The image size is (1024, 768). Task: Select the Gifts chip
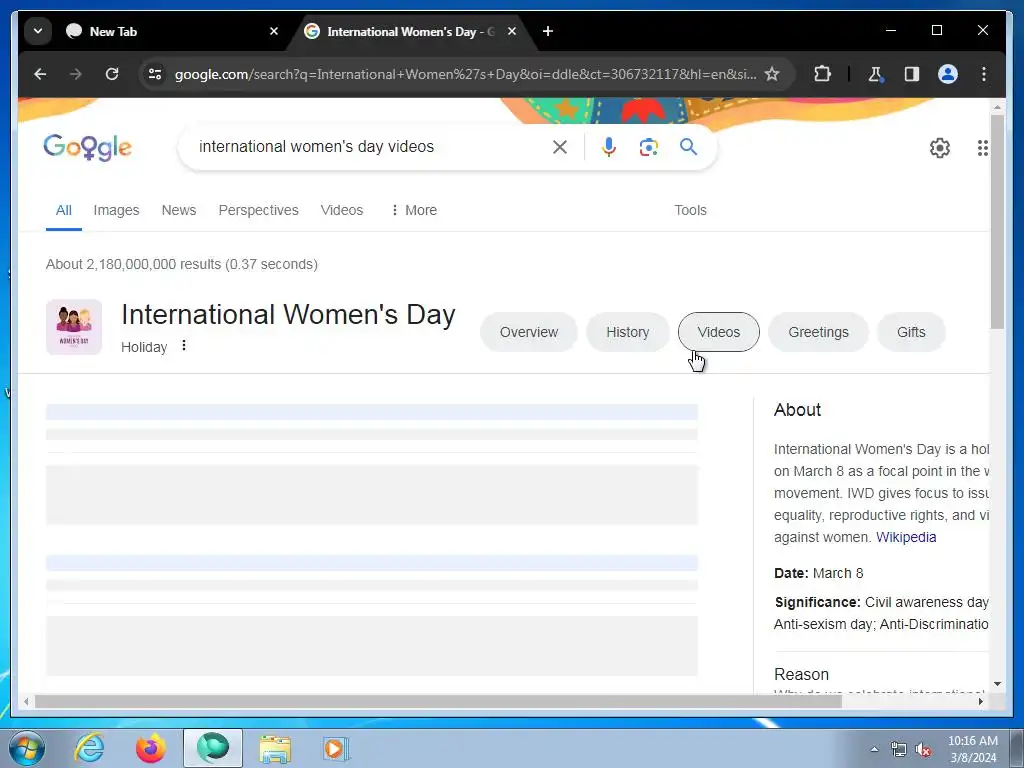click(x=911, y=332)
